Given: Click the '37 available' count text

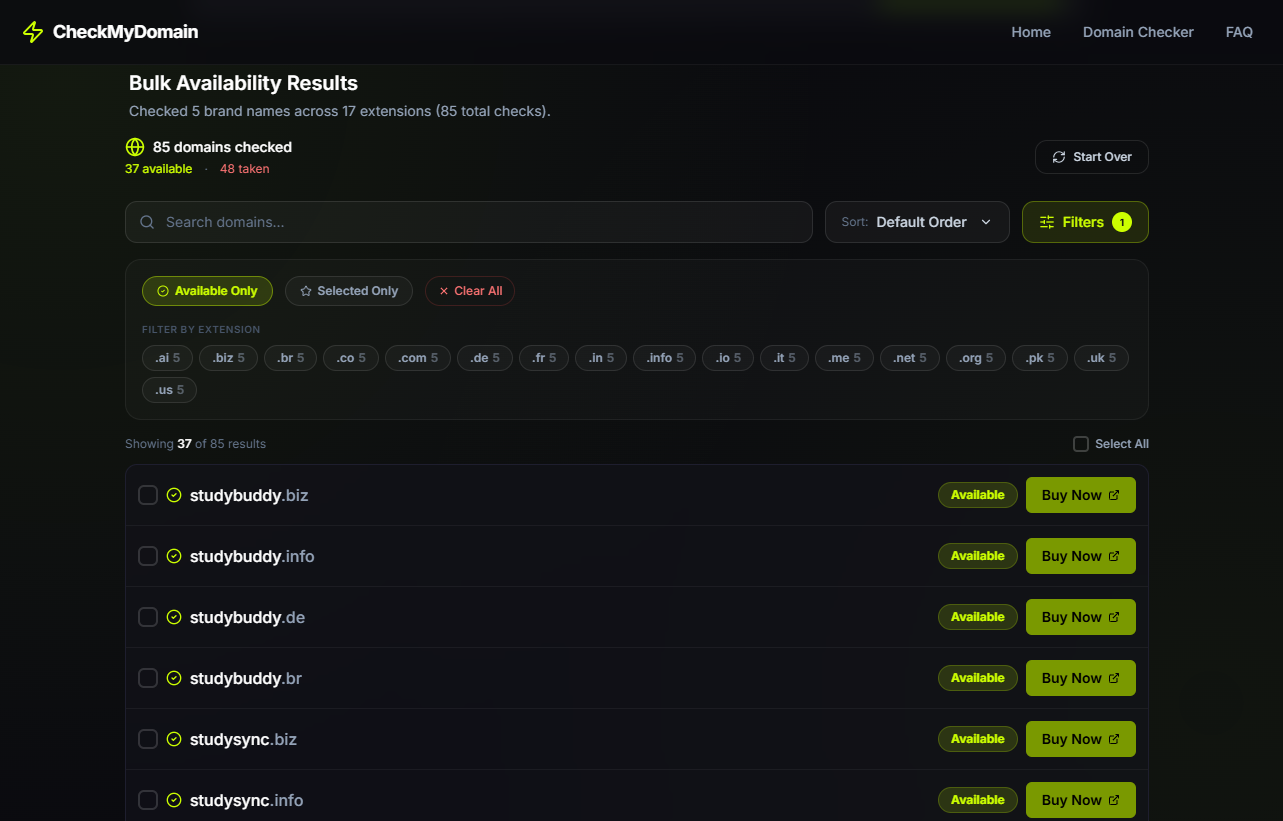Looking at the screenshot, I should pyautogui.click(x=158, y=169).
